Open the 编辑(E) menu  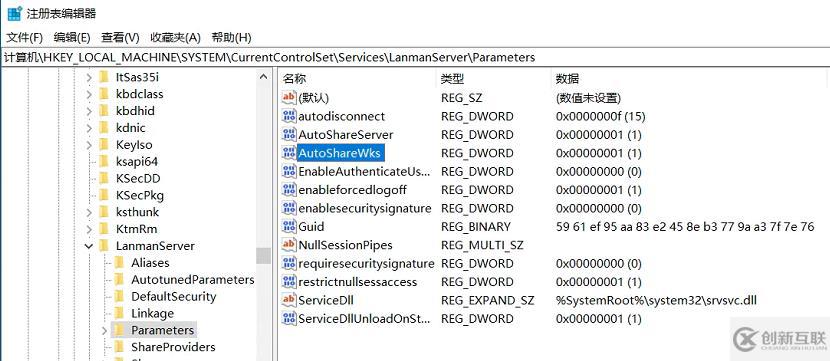pyautogui.click(x=72, y=38)
